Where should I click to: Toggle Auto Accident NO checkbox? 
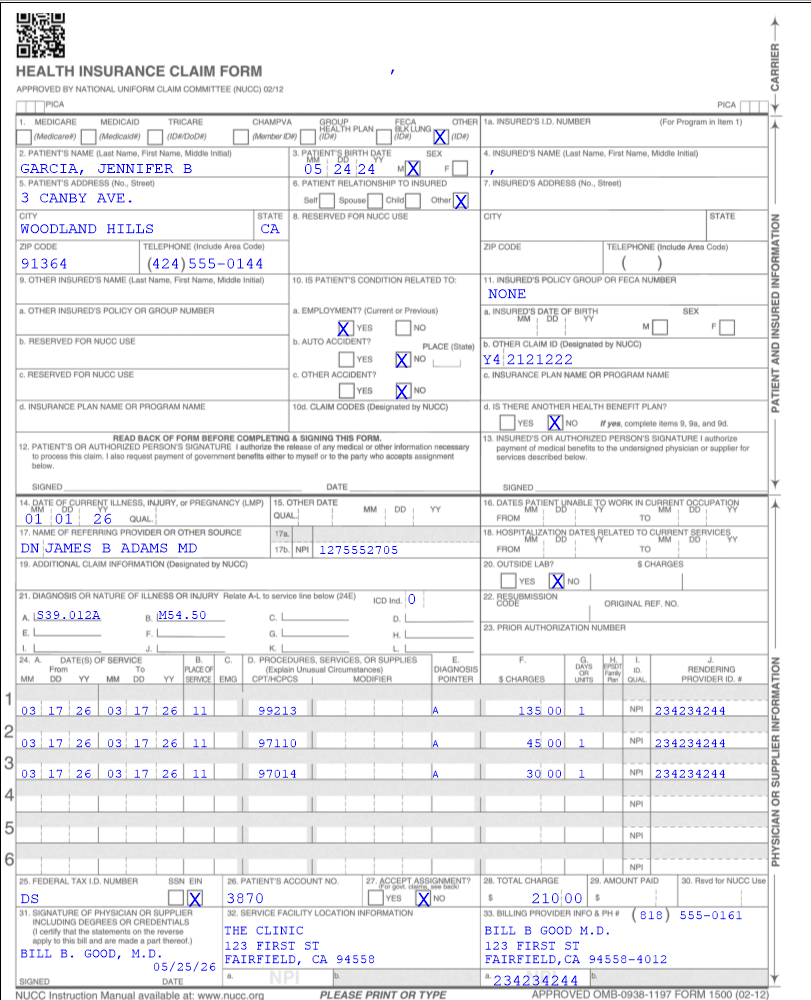(x=403, y=360)
